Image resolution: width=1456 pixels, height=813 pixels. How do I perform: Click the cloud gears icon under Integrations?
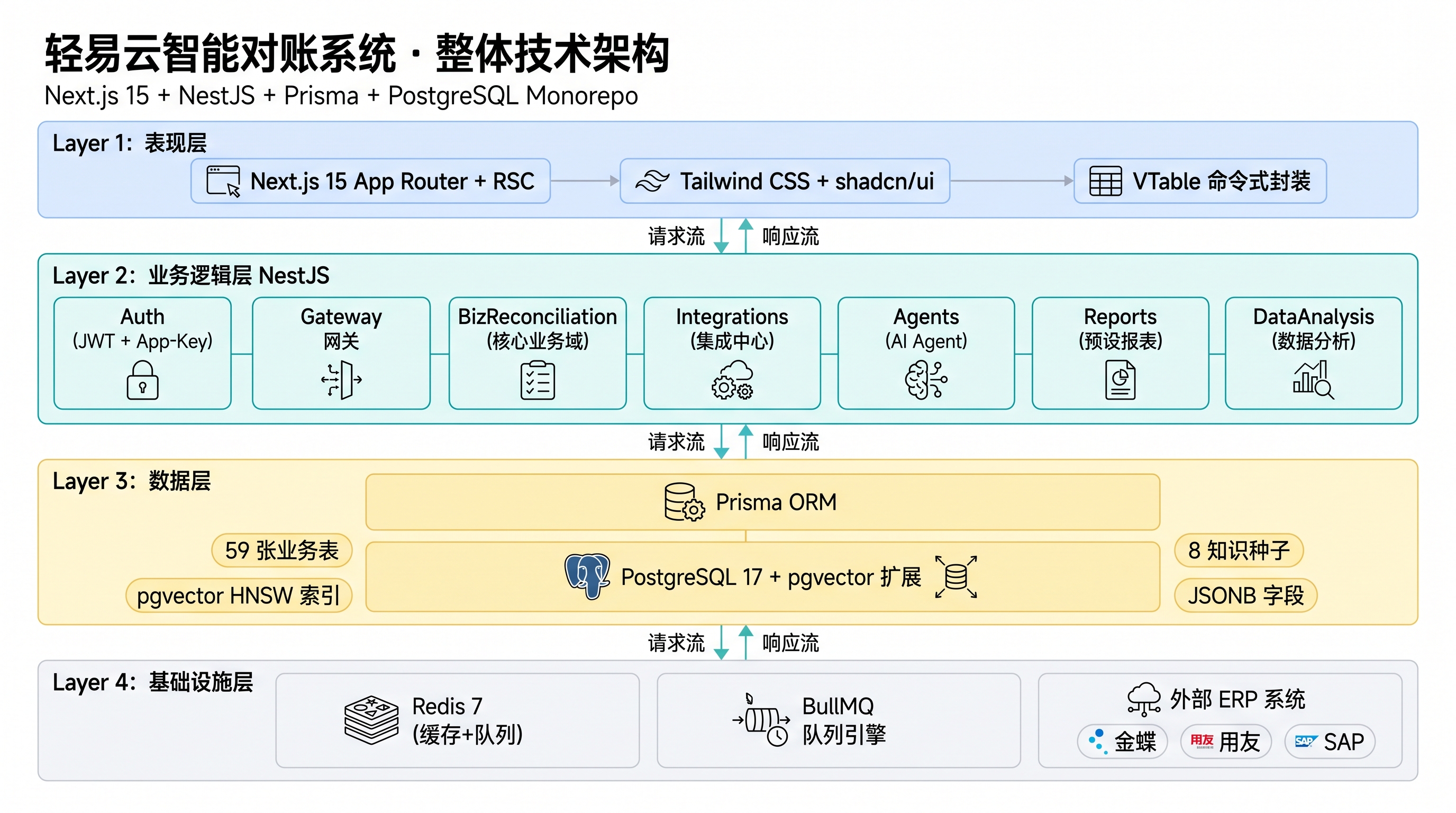click(733, 380)
